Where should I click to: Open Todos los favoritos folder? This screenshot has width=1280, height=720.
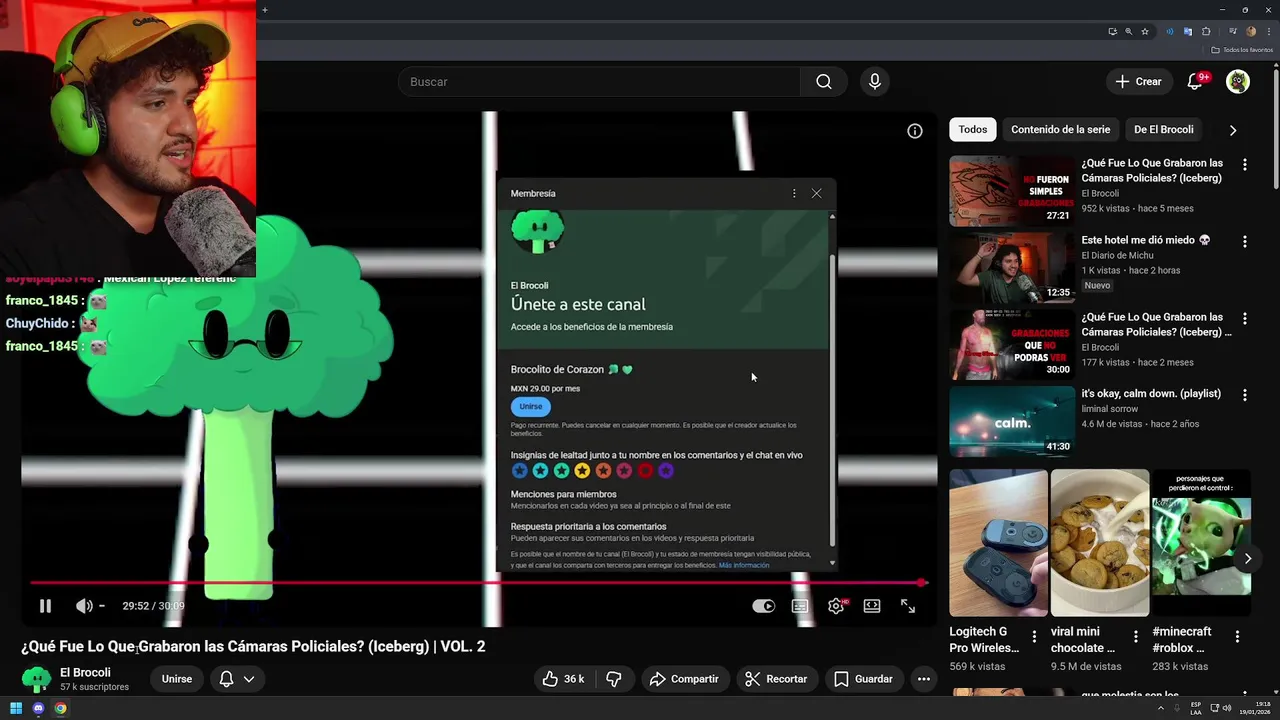point(1242,50)
